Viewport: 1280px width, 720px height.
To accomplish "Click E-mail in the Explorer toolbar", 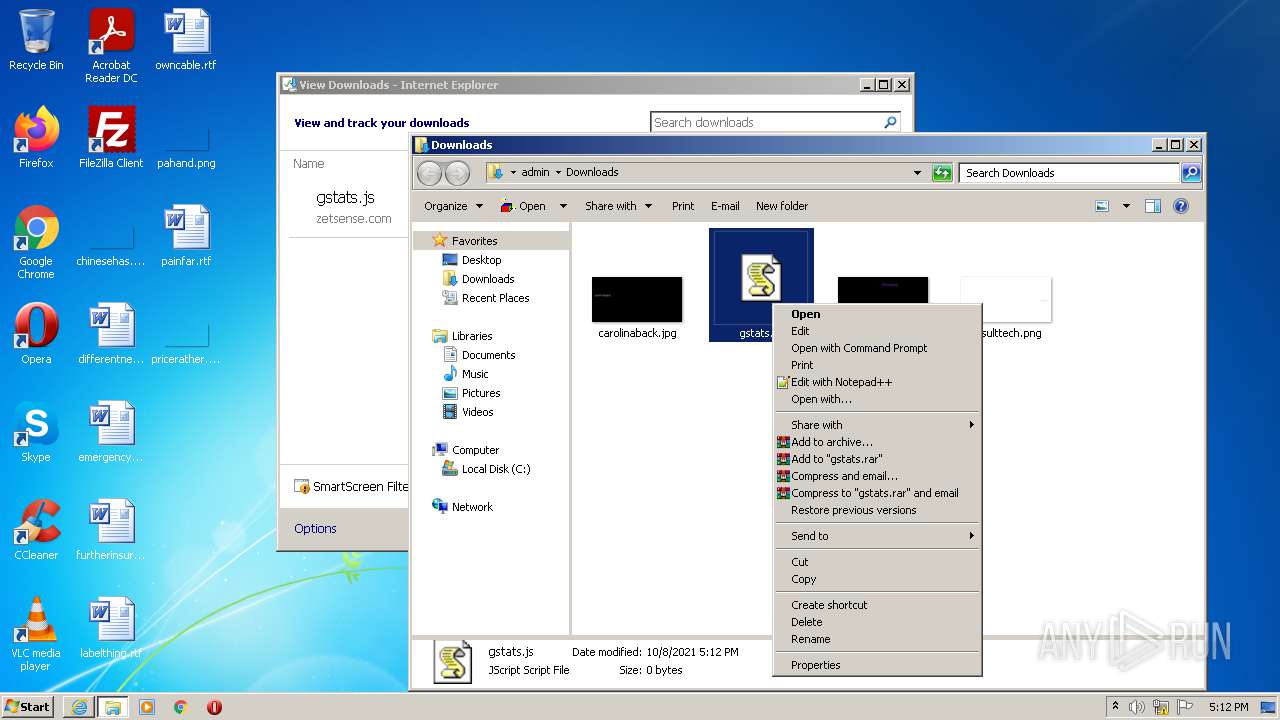I will pos(725,206).
